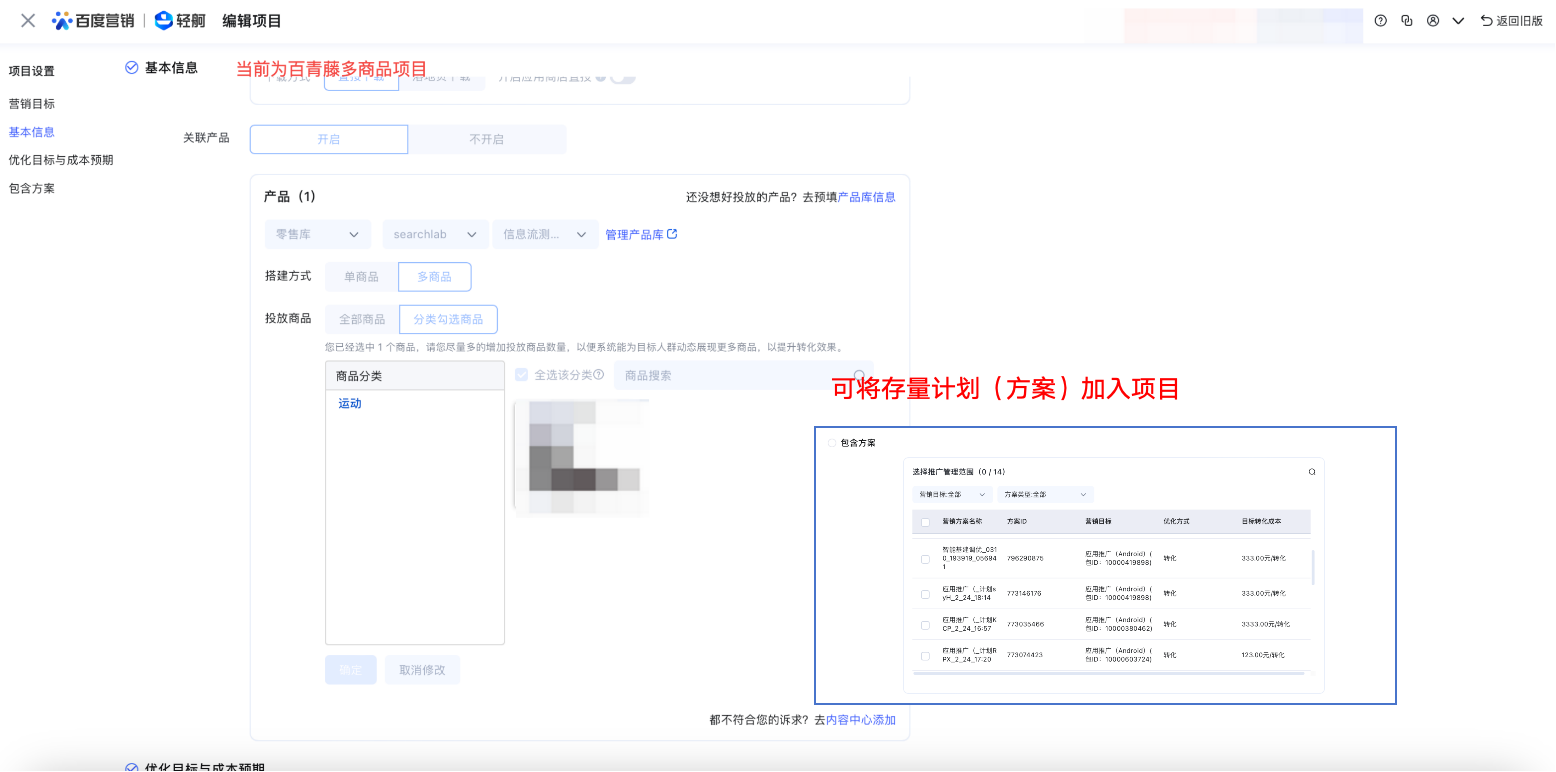Click the 返回旧版 link

pyautogui.click(x=1511, y=21)
